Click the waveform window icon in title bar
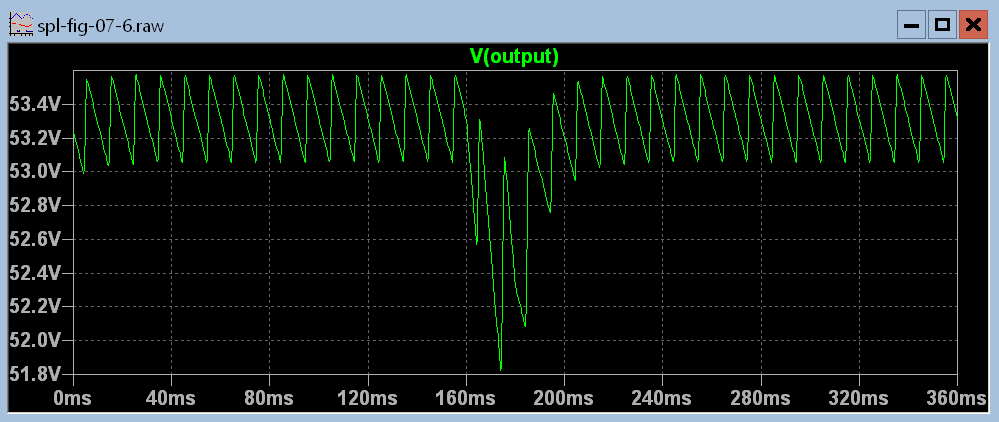 coord(20,25)
